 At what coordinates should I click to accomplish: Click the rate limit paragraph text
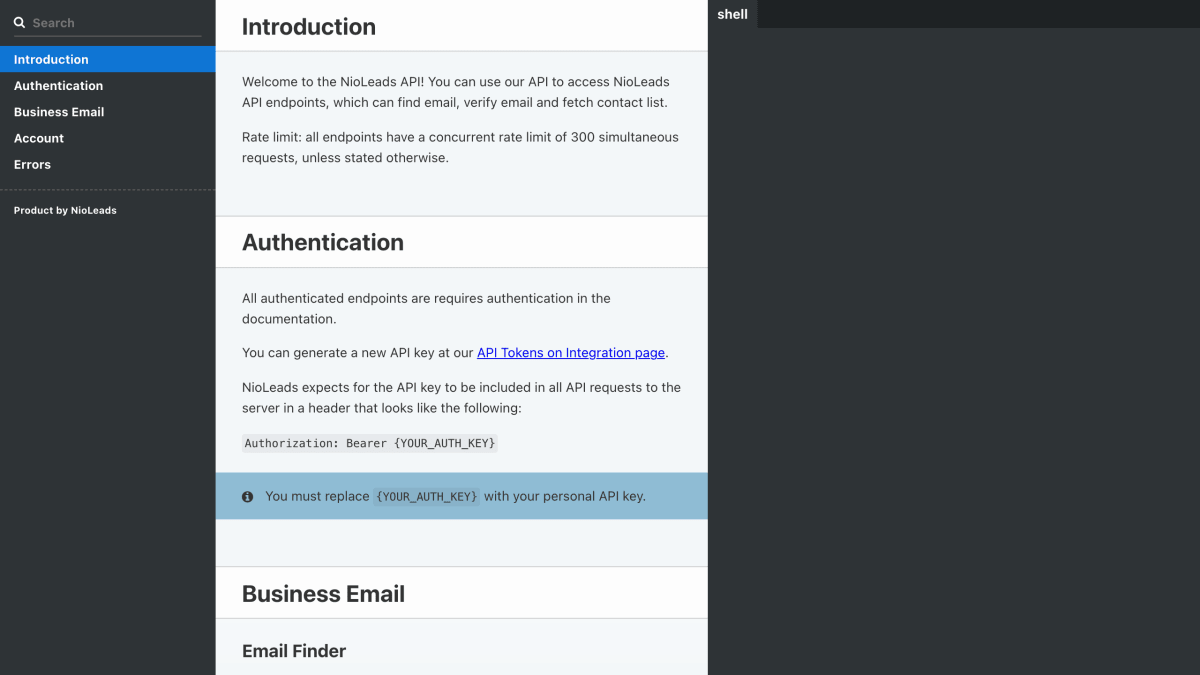(460, 147)
